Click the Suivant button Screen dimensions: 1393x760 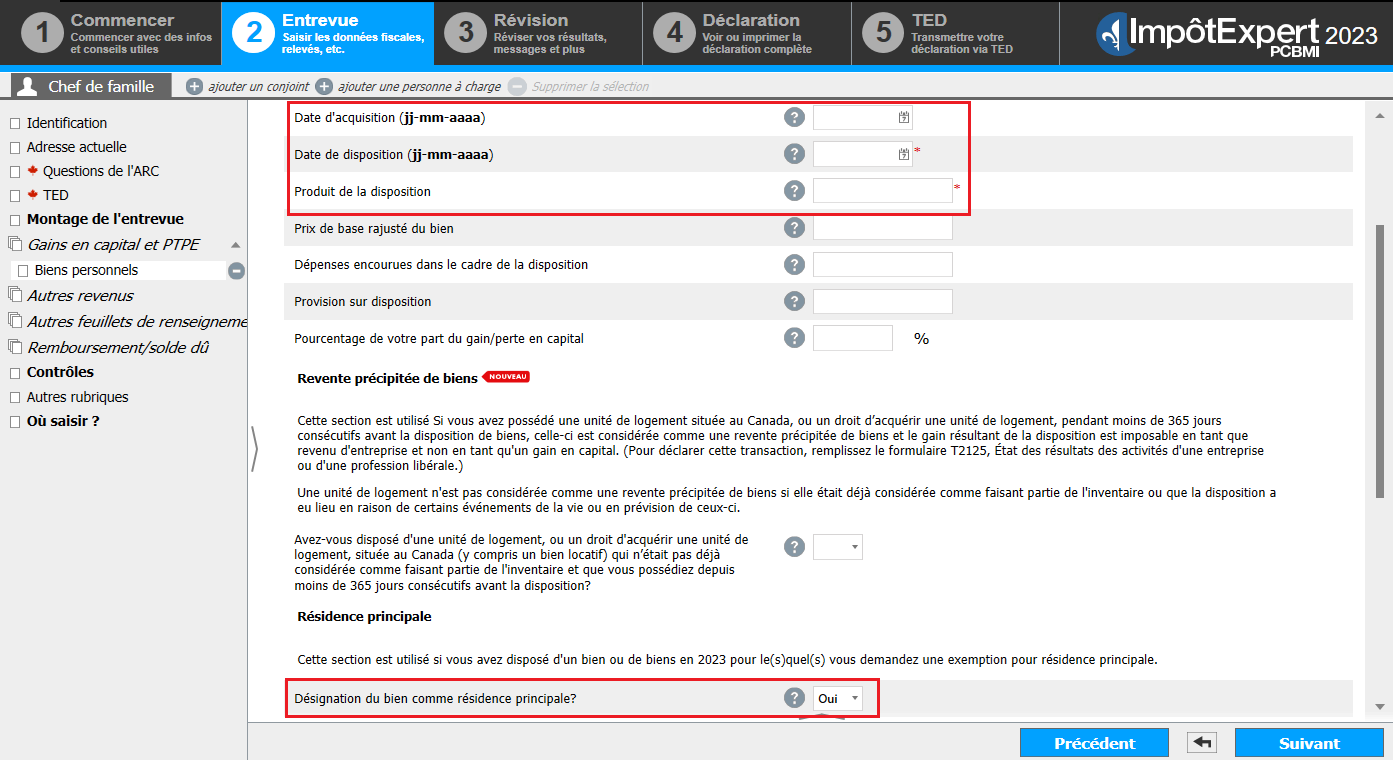coord(1309,743)
